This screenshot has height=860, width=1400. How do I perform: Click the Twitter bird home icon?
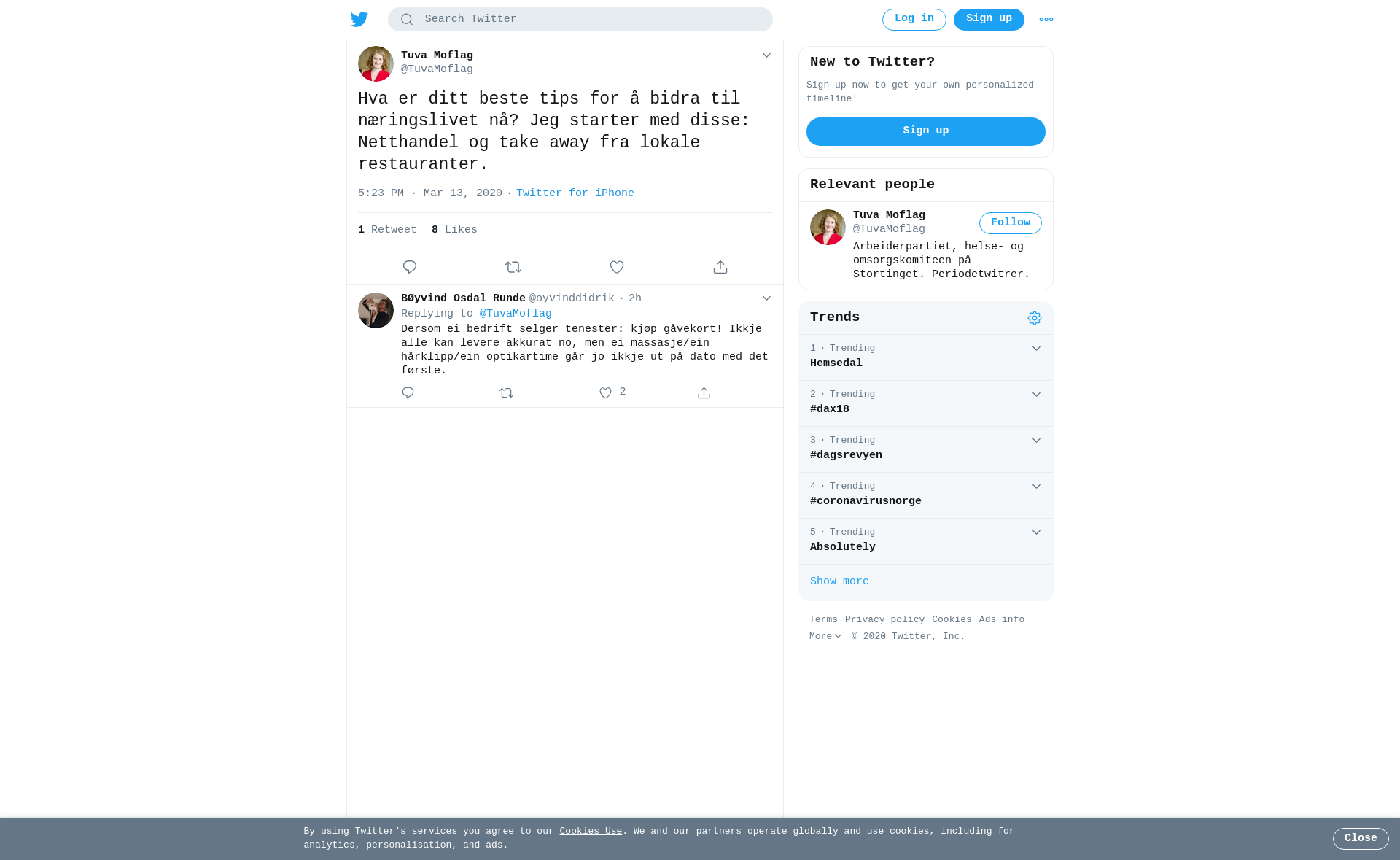pos(359,20)
